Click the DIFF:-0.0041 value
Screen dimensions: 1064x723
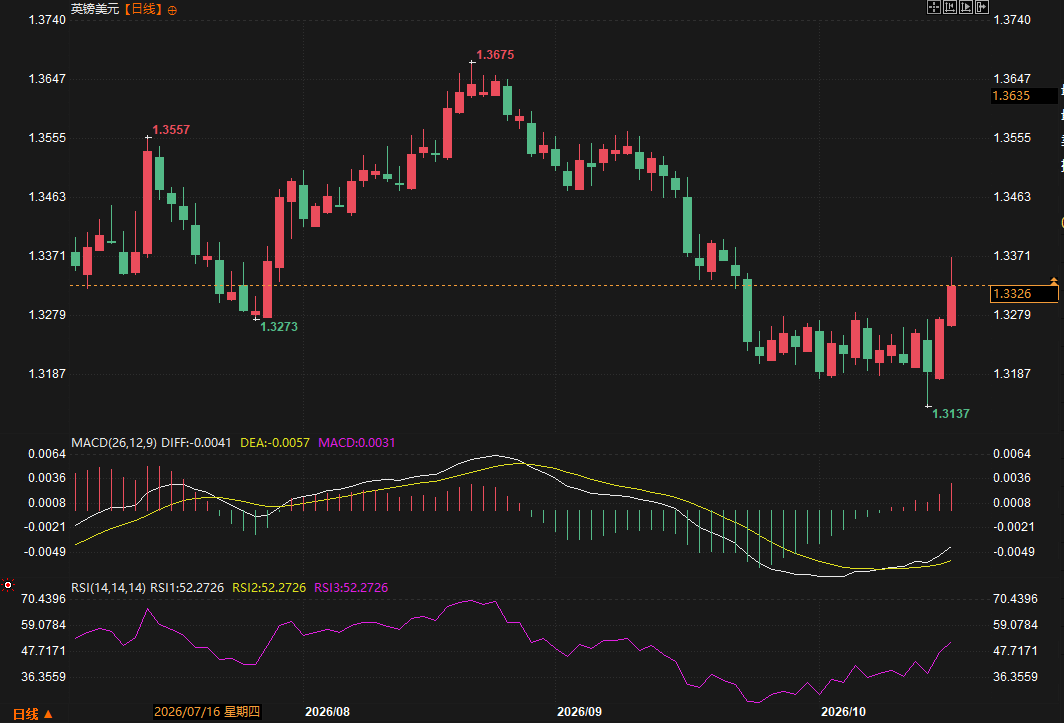pyautogui.click(x=196, y=443)
